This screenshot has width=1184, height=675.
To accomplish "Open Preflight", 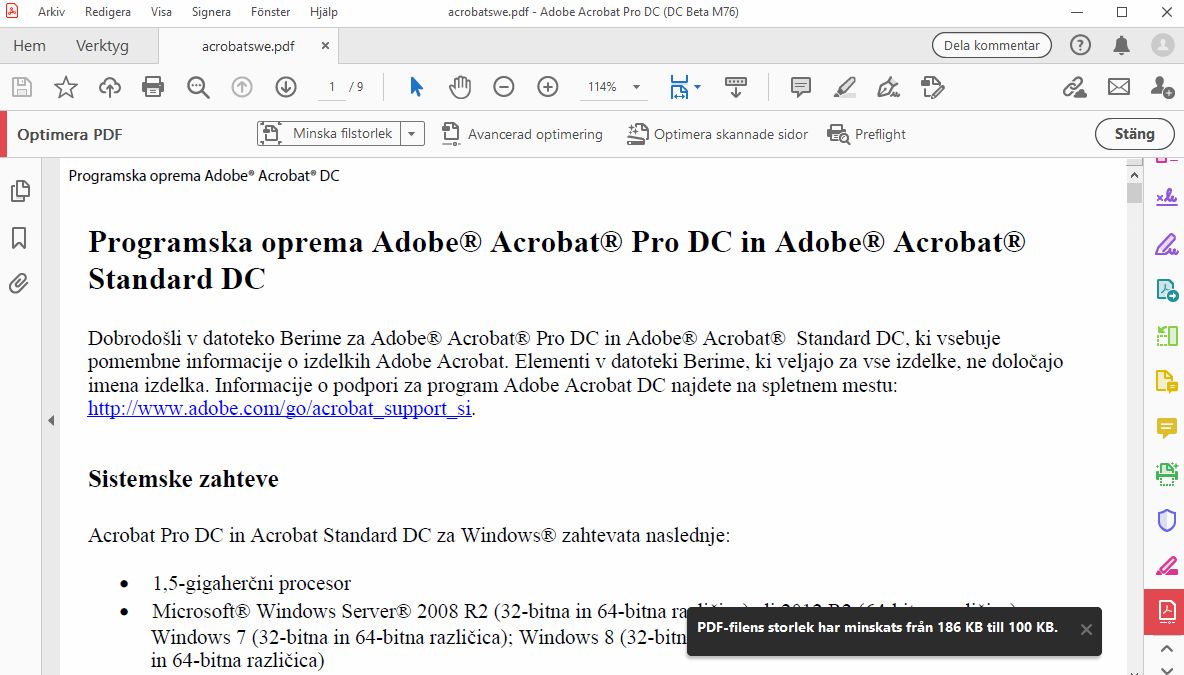I will coord(866,134).
